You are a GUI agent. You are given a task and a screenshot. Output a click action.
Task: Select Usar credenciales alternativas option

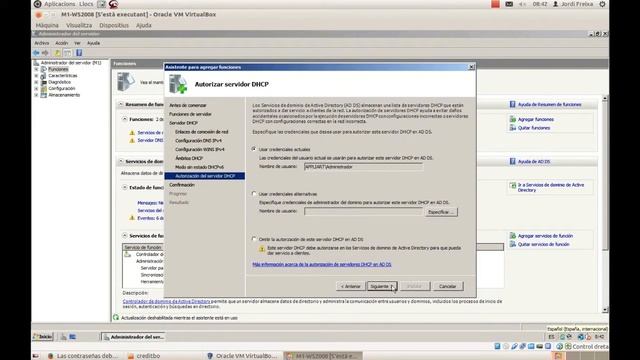point(254,194)
